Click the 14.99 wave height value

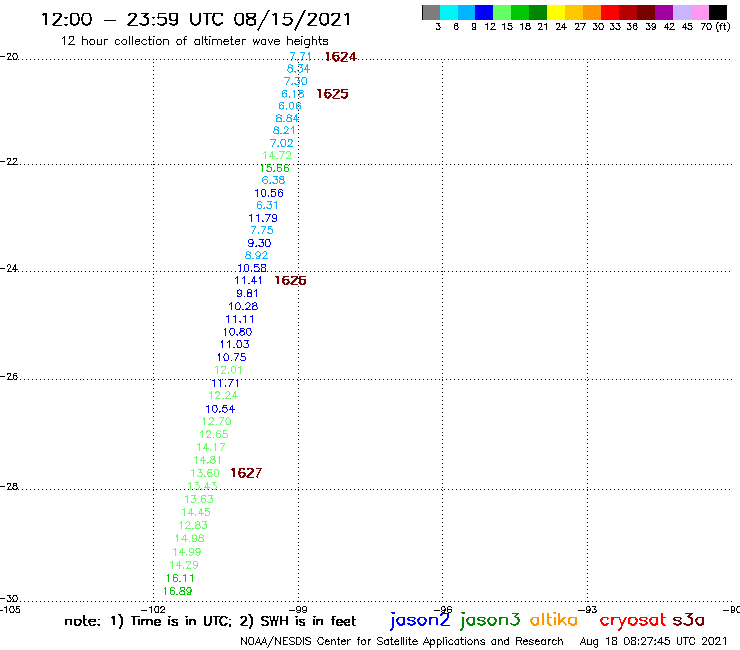pyautogui.click(x=187, y=552)
